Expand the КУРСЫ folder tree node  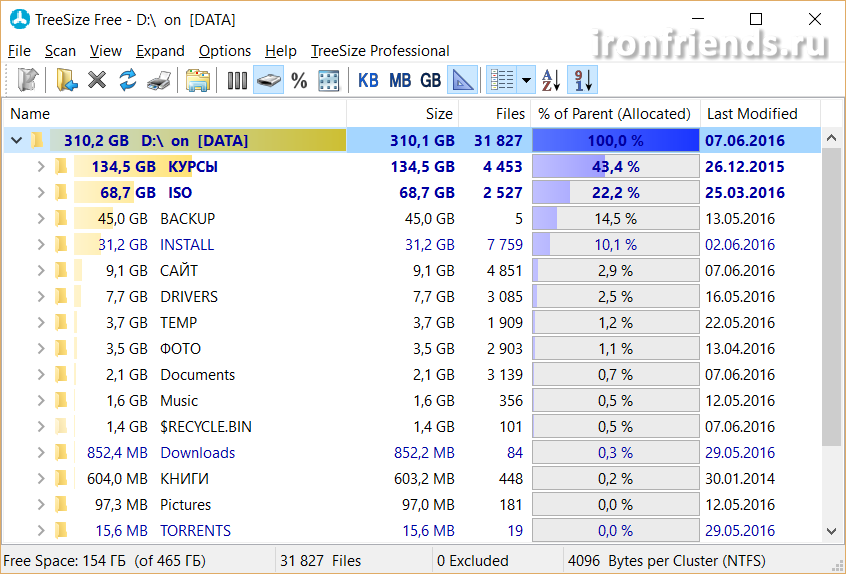click(40, 167)
